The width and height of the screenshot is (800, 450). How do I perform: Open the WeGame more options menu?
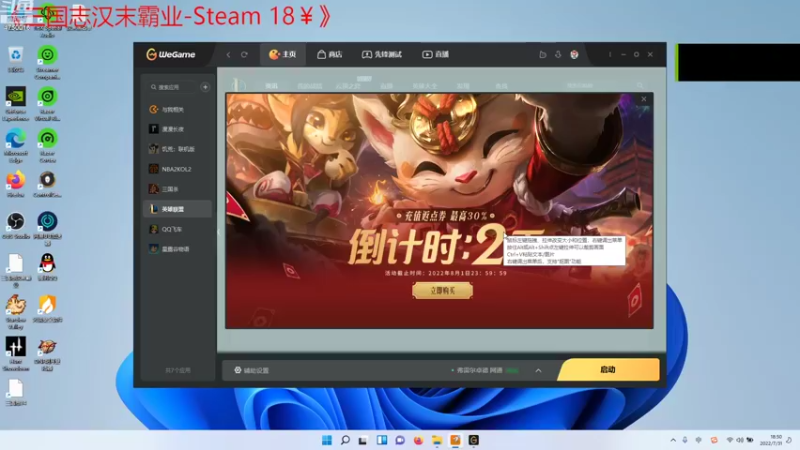pyautogui.click(x=610, y=55)
